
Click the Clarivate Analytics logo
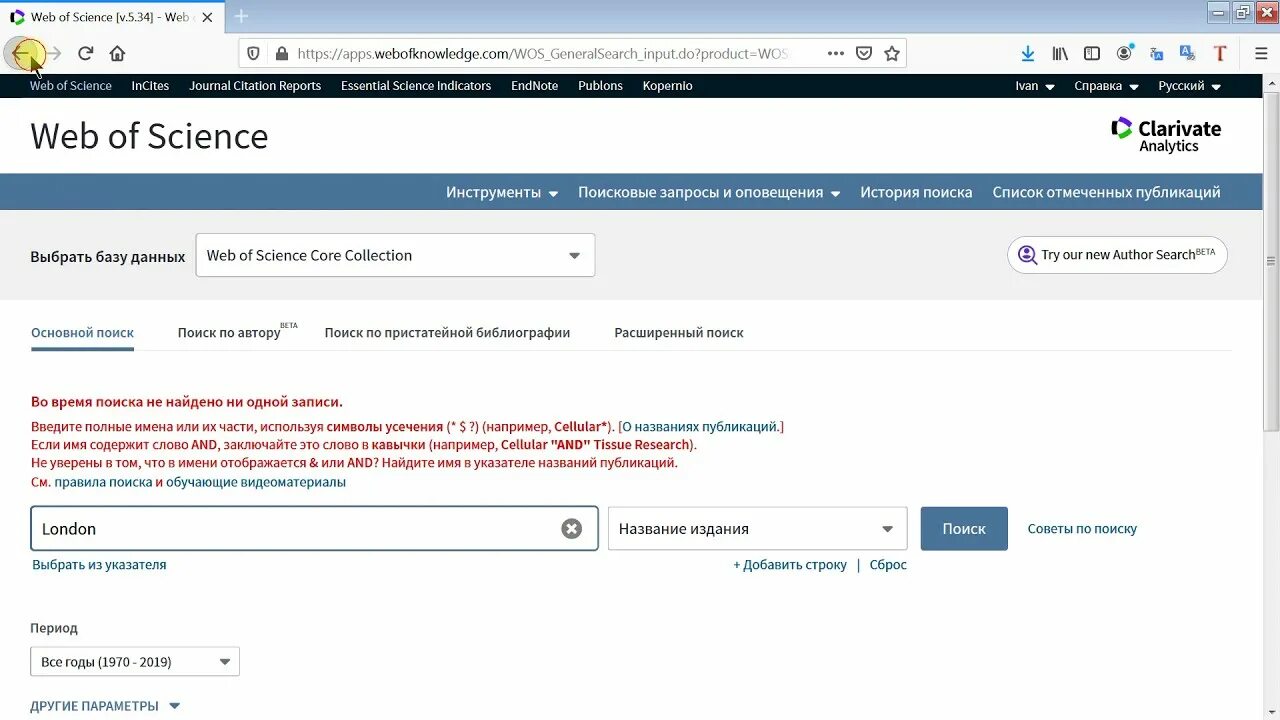[1166, 135]
